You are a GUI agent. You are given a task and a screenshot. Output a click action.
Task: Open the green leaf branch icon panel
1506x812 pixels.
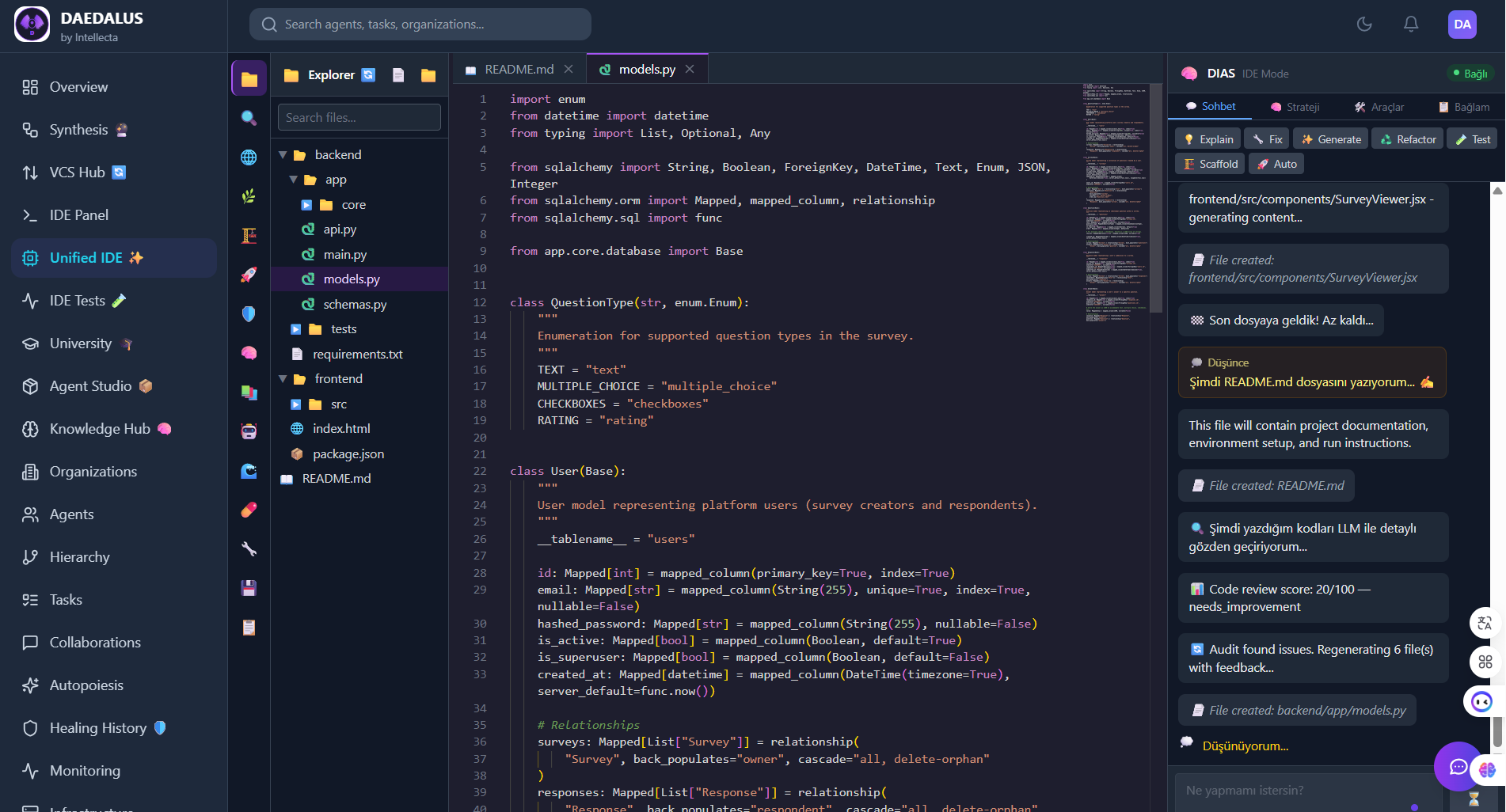coord(249,196)
